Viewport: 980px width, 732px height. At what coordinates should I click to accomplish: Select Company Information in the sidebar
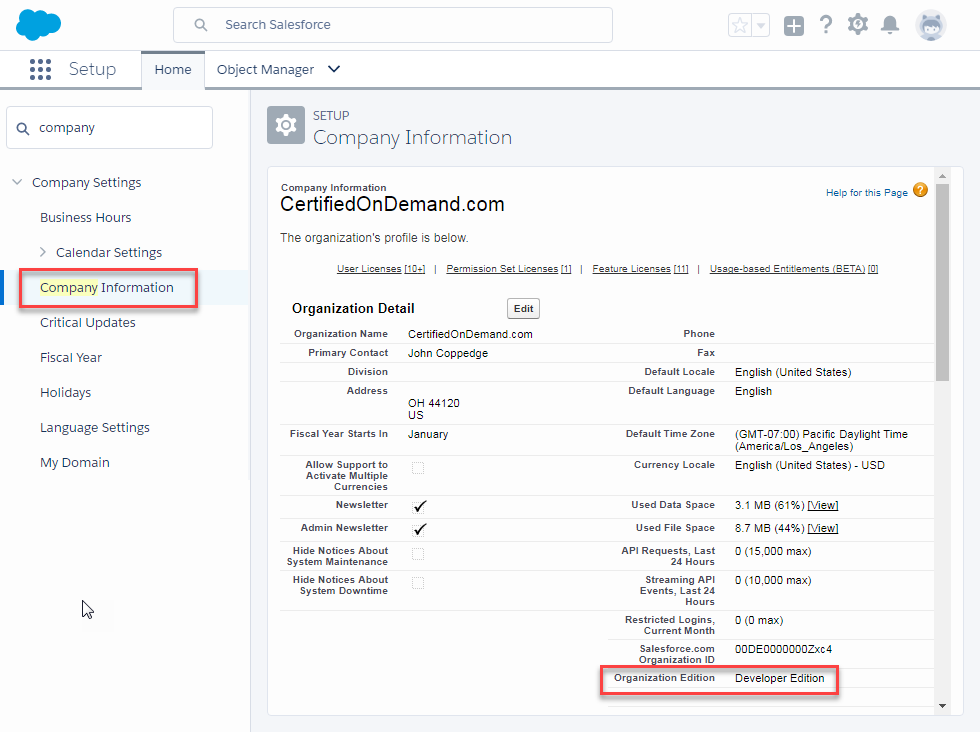click(x=107, y=288)
